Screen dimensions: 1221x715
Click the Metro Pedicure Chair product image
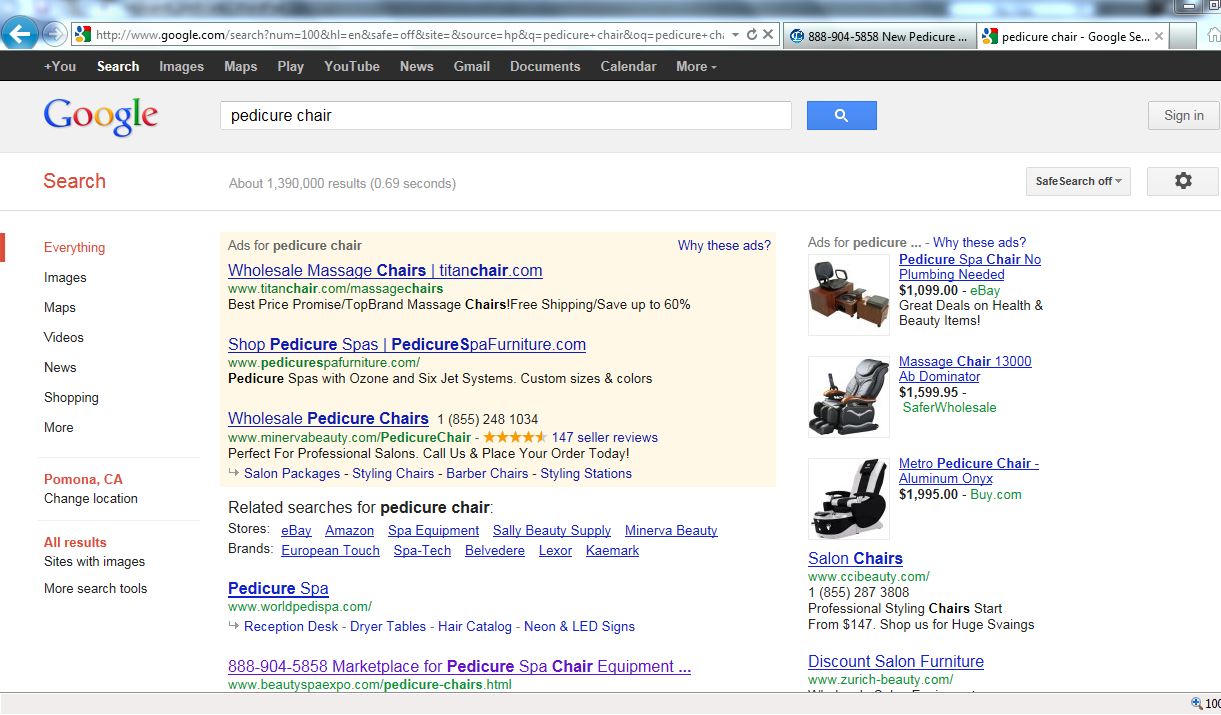[x=849, y=498]
